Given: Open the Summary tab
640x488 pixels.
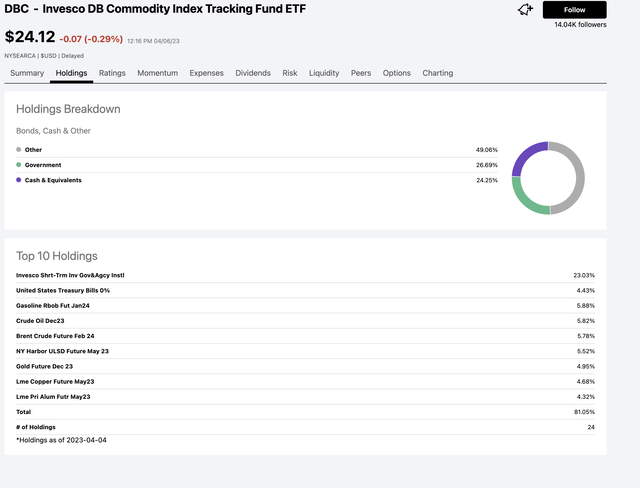Looking at the screenshot, I should click(x=27, y=73).
